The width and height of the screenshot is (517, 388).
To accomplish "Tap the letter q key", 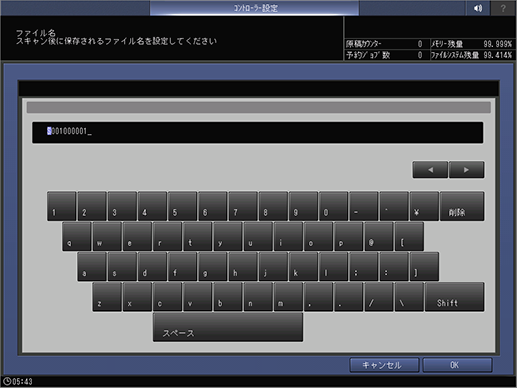I will coord(77,236).
